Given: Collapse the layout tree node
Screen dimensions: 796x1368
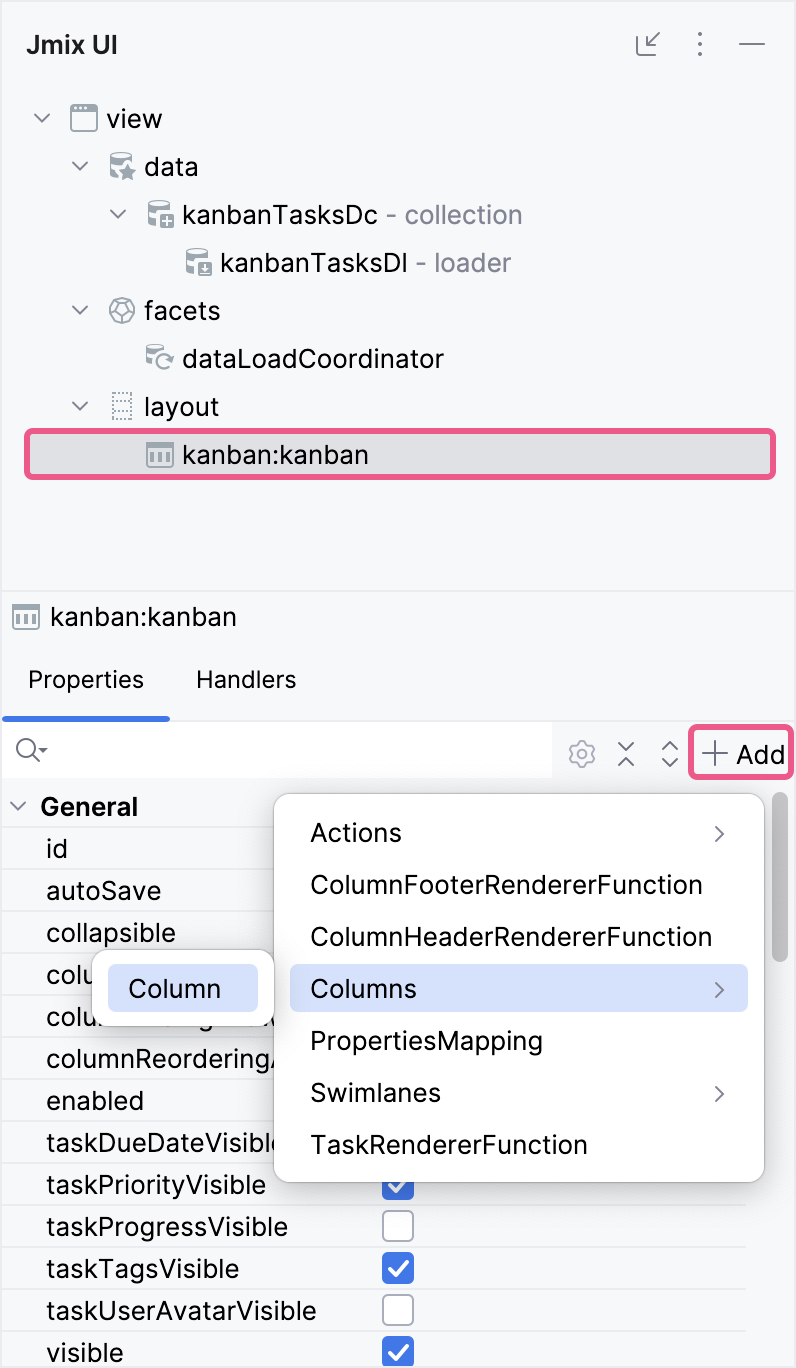Looking at the screenshot, I should pyautogui.click(x=80, y=406).
